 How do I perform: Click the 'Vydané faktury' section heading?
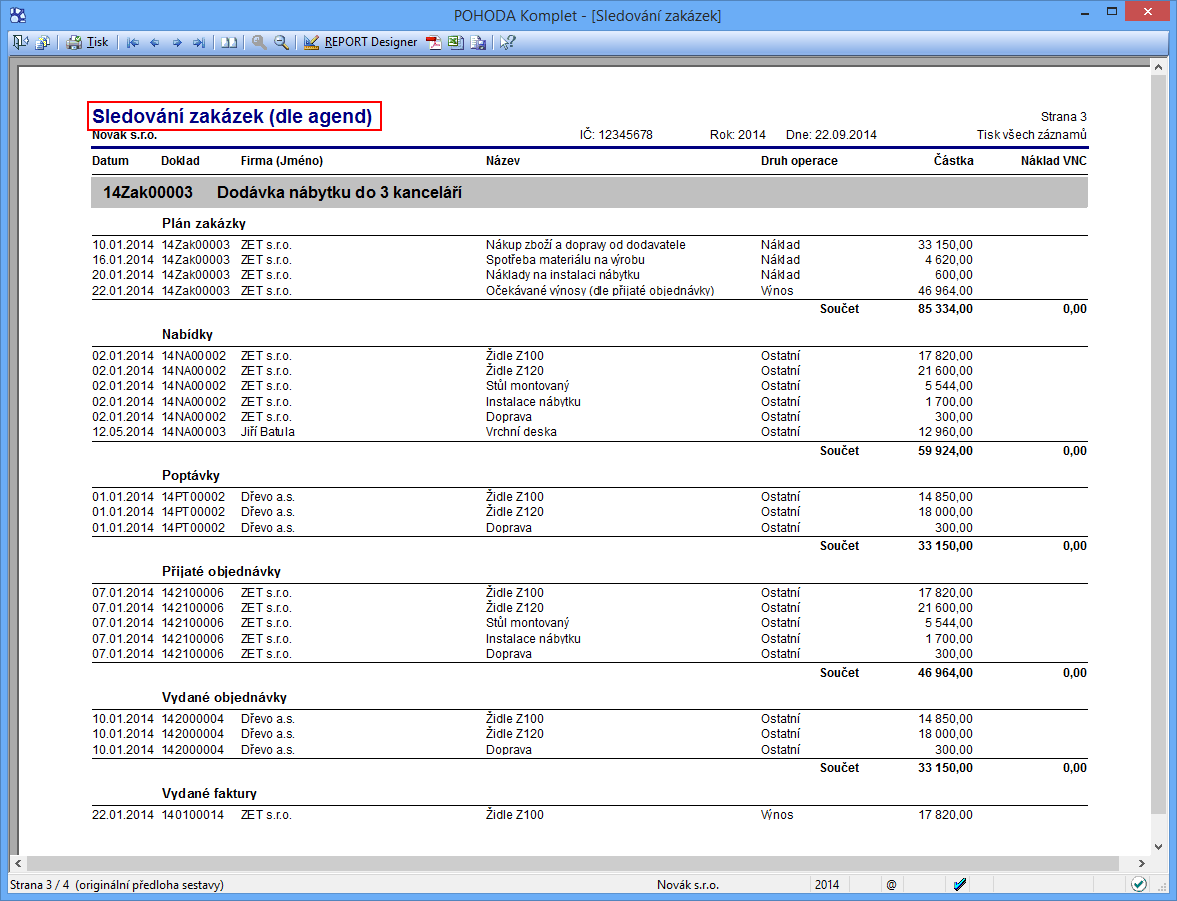(x=209, y=794)
